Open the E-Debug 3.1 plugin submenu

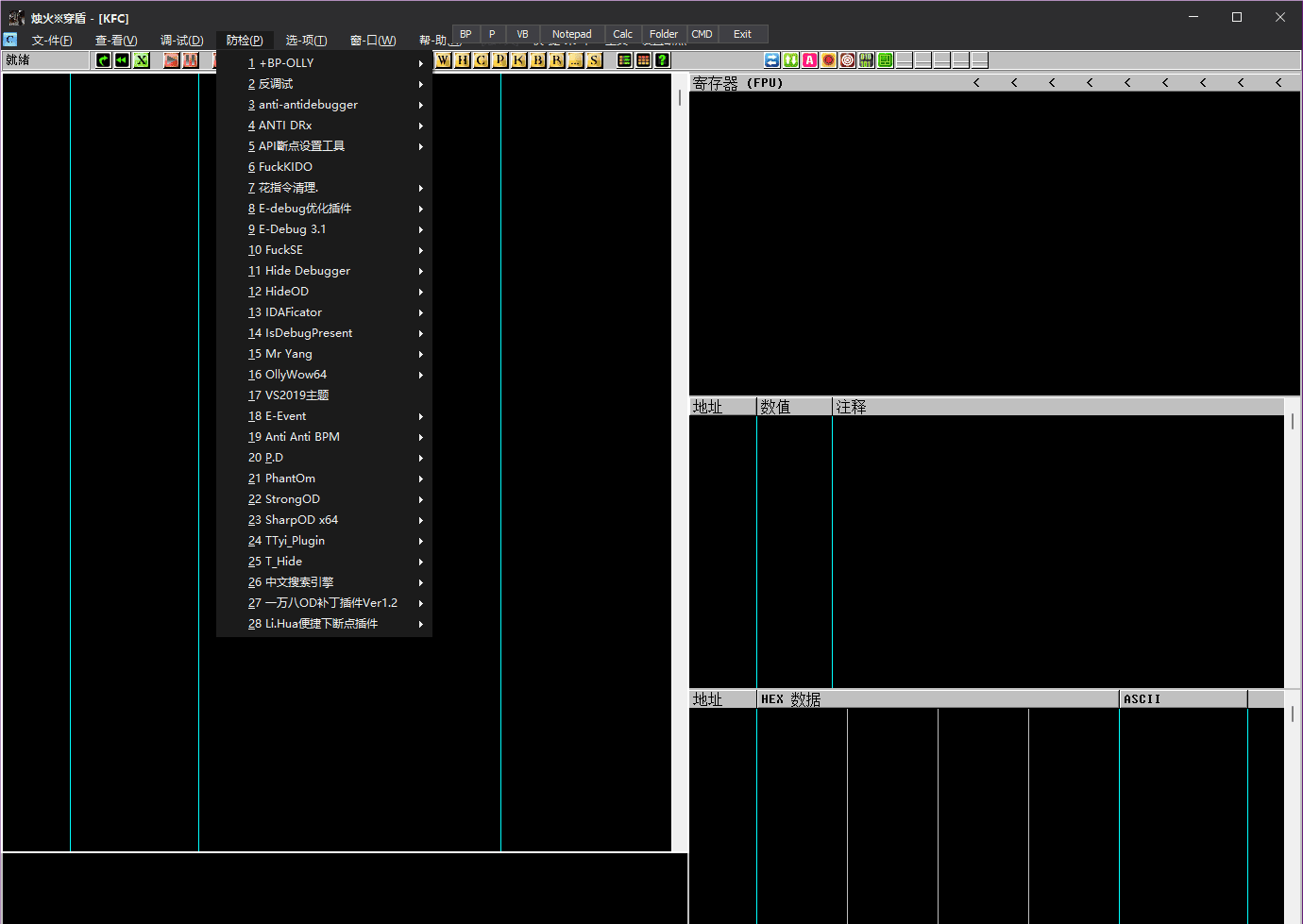coord(324,229)
